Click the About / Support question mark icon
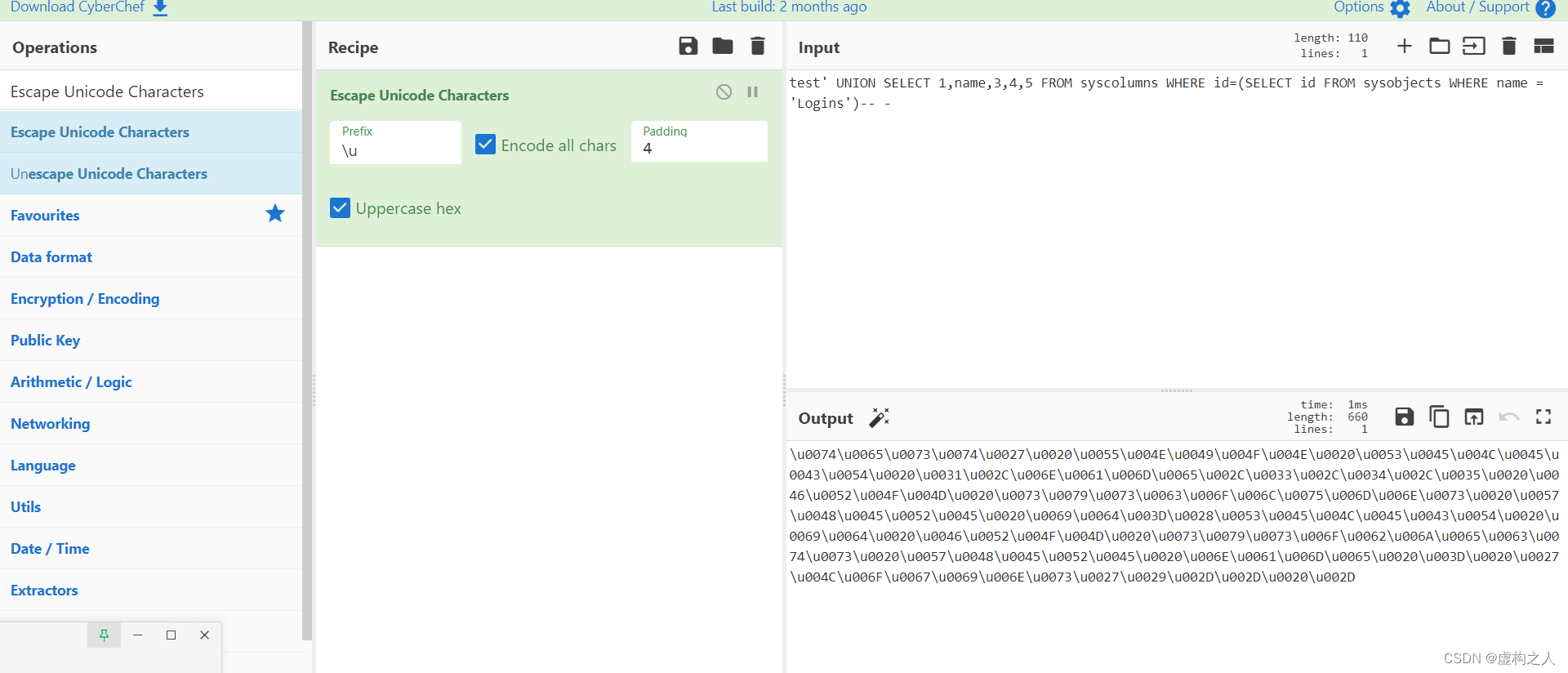This screenshot has height=673, width=1568. (x=1545, y=8)
